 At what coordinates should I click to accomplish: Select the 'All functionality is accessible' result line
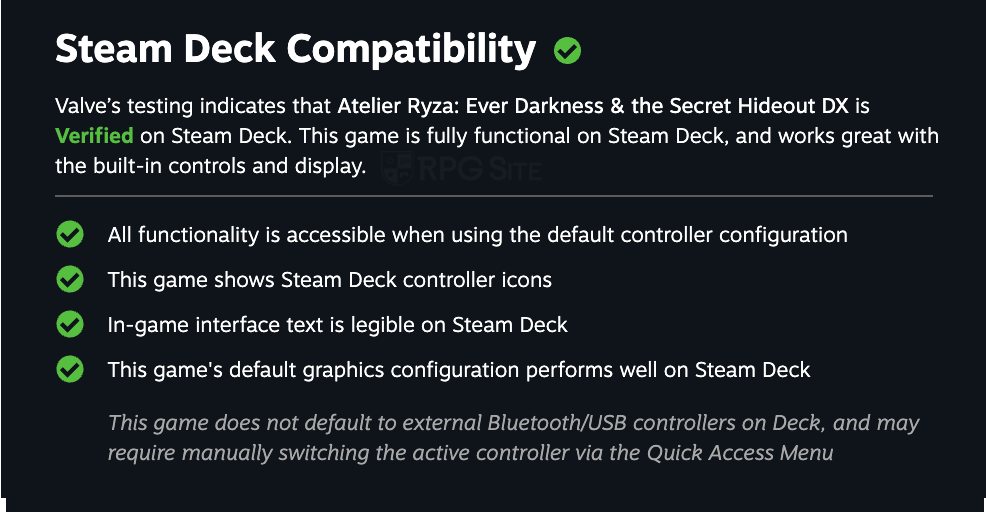477,235
